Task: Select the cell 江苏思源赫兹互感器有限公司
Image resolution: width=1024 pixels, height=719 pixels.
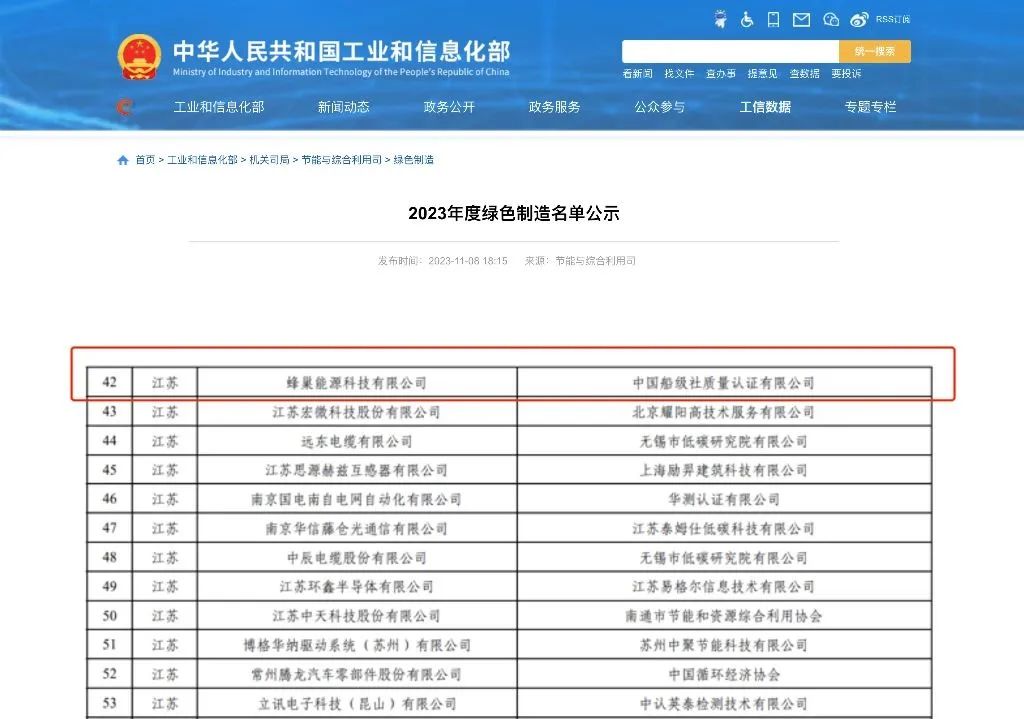Action: [357, 470]
